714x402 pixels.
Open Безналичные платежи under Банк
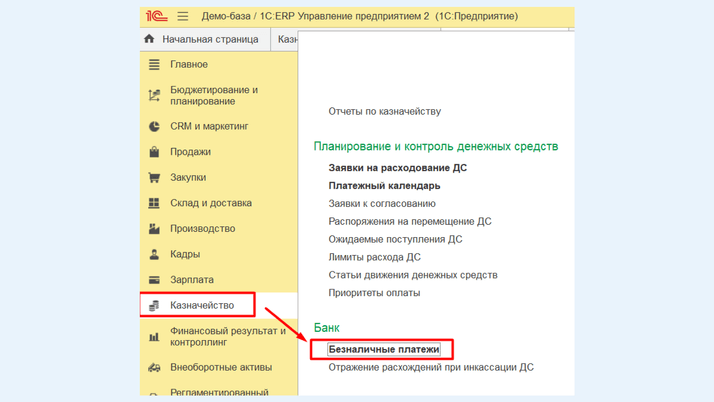(384, 349)
